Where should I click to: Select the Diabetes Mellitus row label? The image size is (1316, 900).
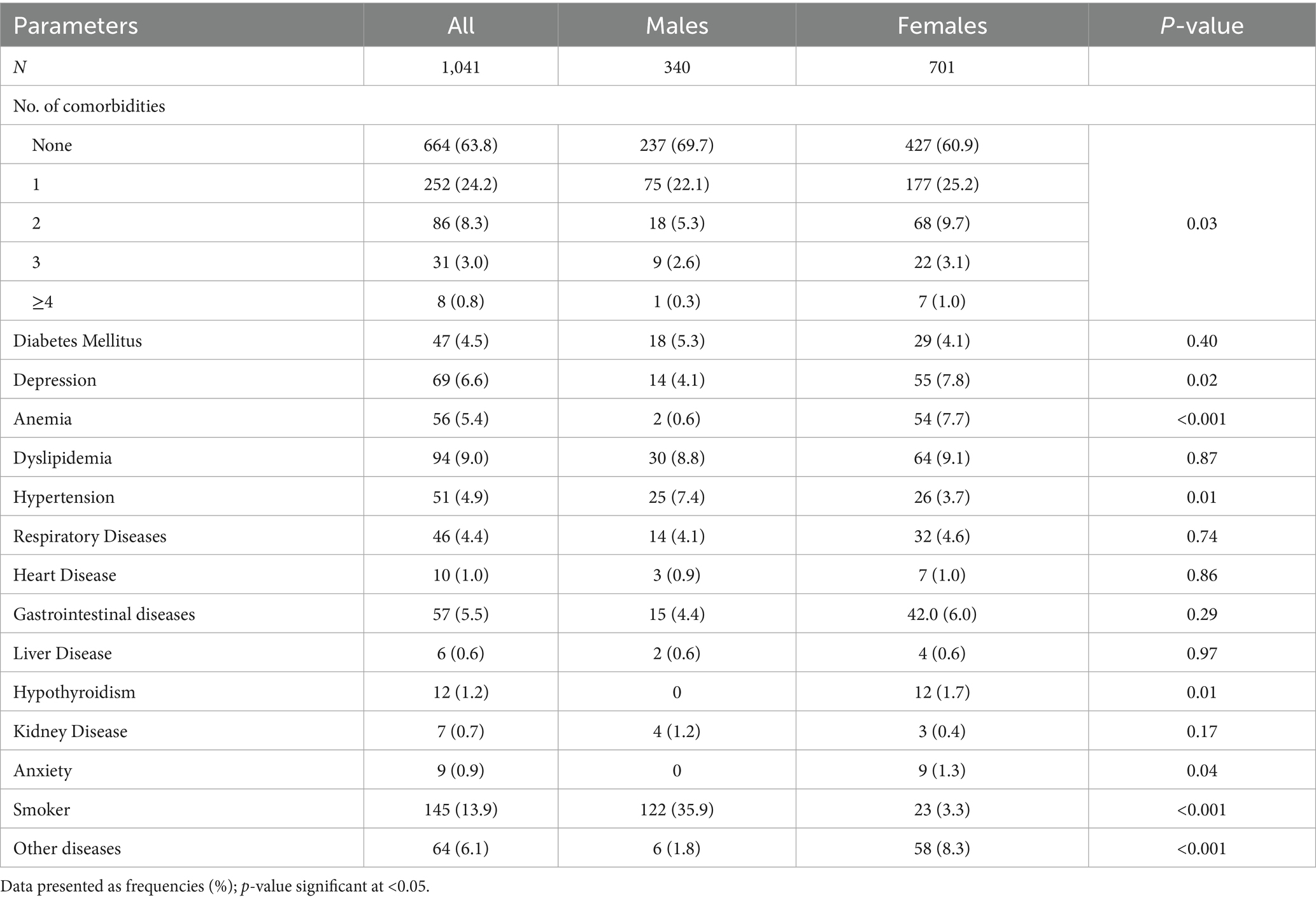tap(78, 341)
